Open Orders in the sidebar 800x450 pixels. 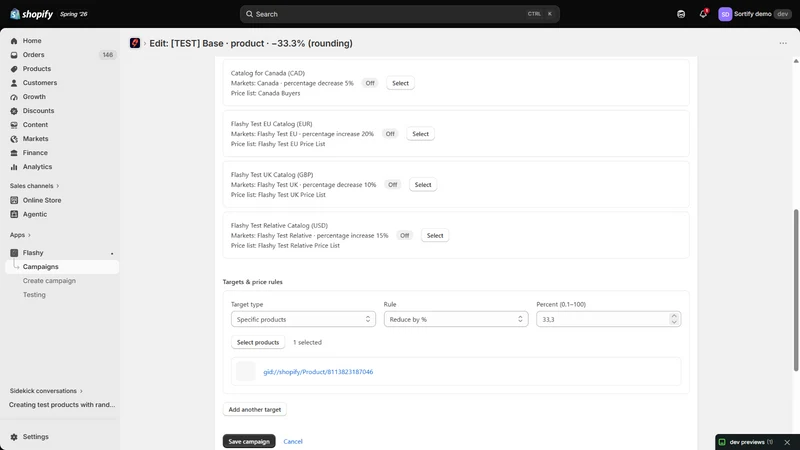click(x=33, y=55)
